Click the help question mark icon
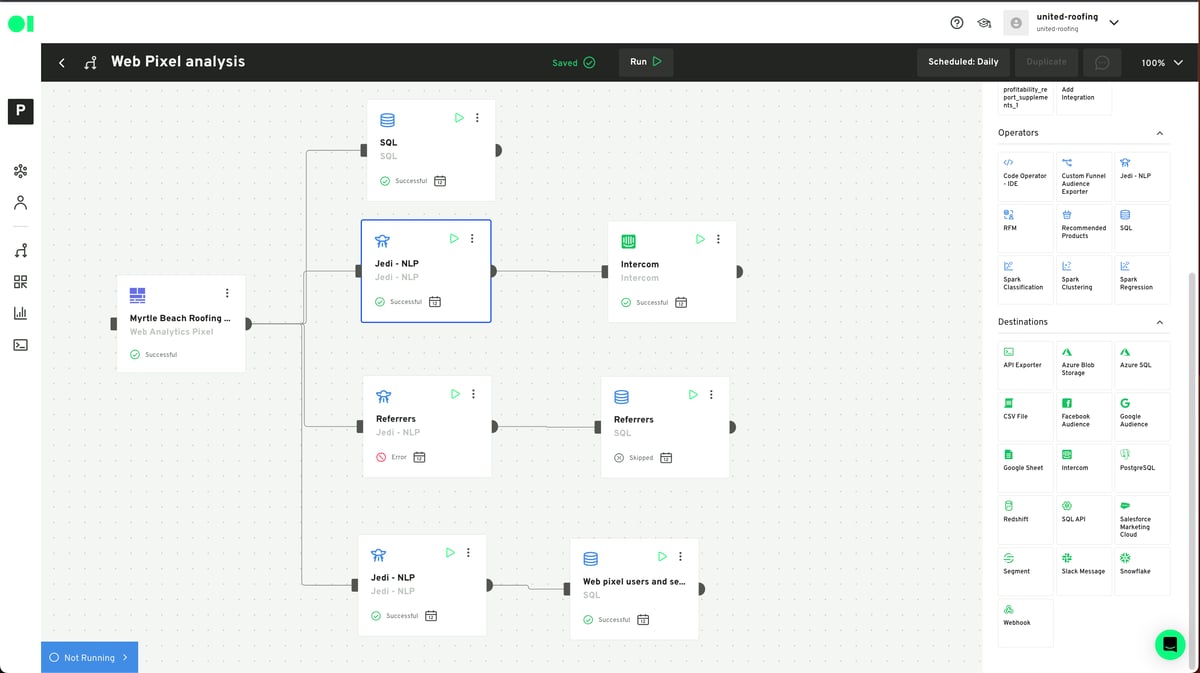The width and height of the screenshot is (1200, 673). 957,23
